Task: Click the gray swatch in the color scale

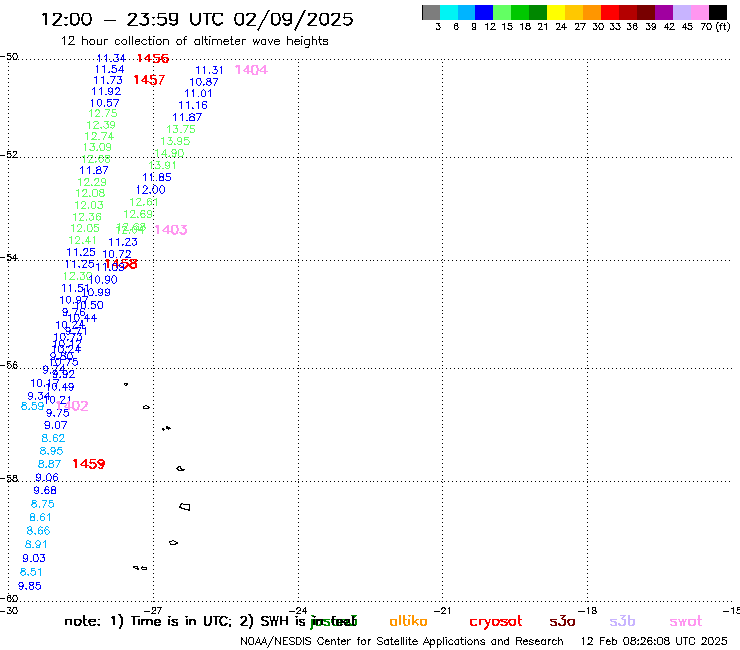Action: click(431, 12)
